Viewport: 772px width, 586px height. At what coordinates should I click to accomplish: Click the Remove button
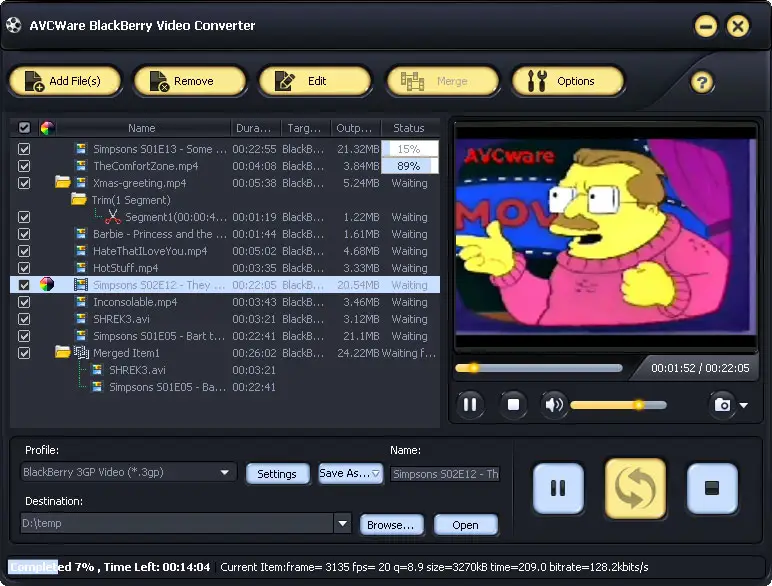[x=190, y=81]
